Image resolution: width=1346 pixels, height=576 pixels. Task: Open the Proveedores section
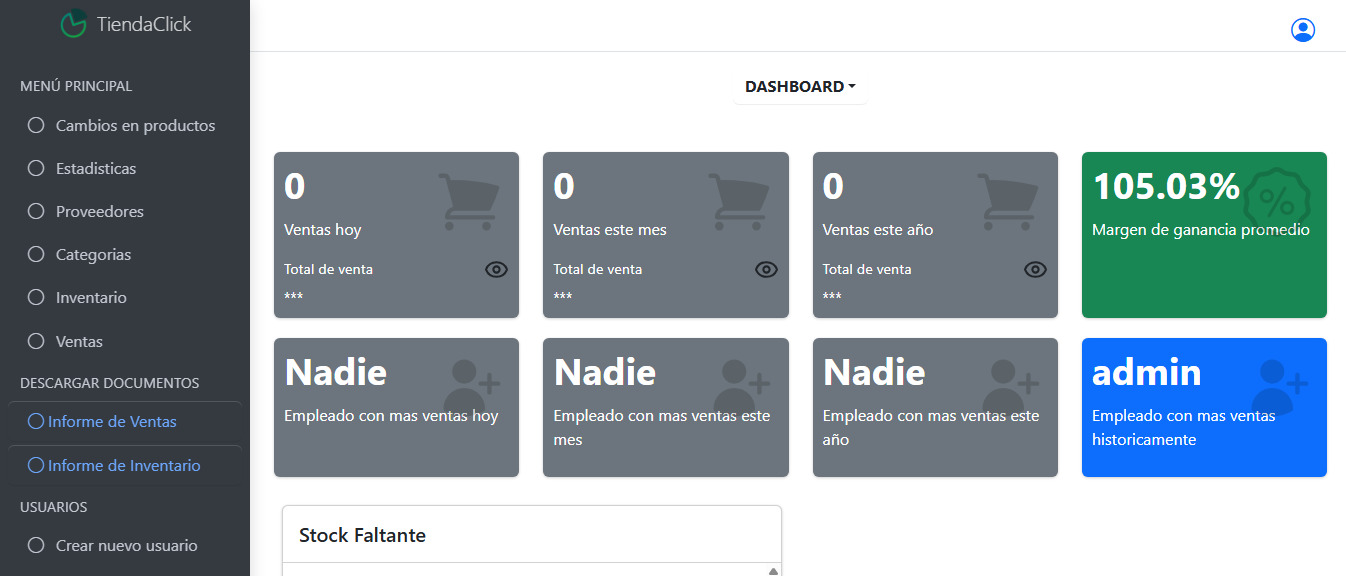pos(100,212)
